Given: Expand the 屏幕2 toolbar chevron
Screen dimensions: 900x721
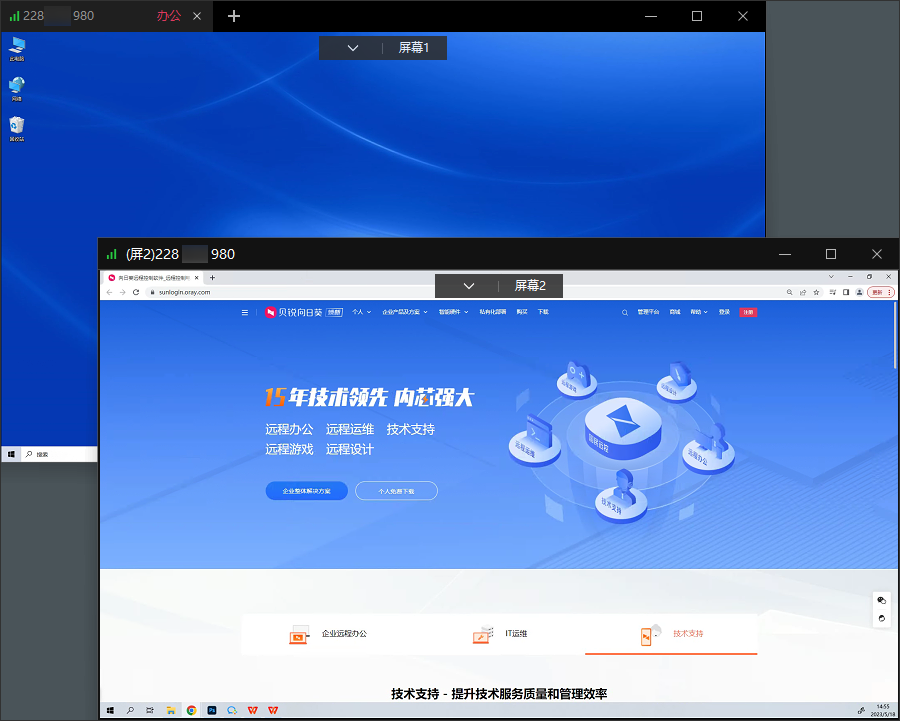Looking at the screenshot, I should pos(469,286).
